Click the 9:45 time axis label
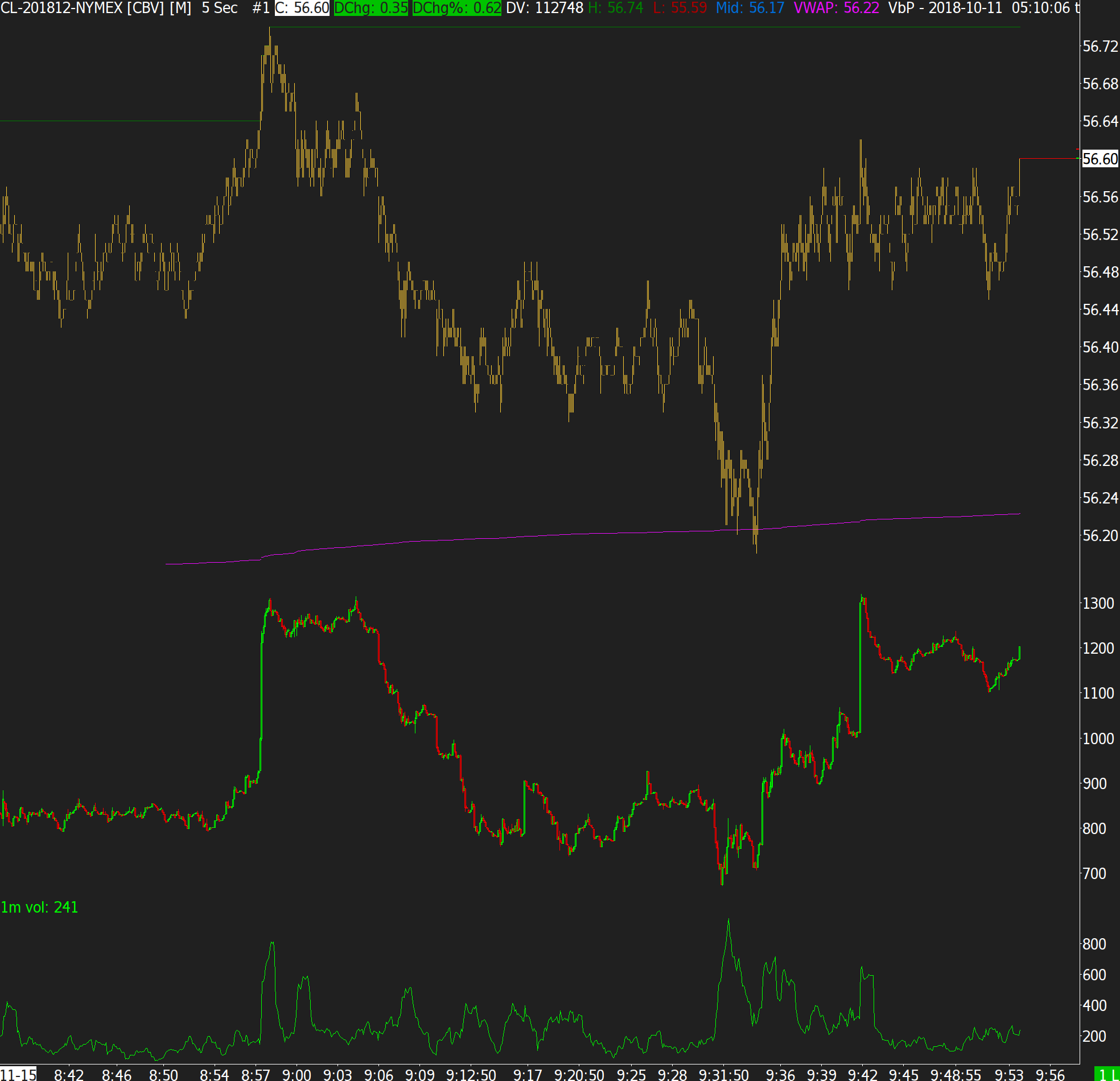 (903, 1074)
